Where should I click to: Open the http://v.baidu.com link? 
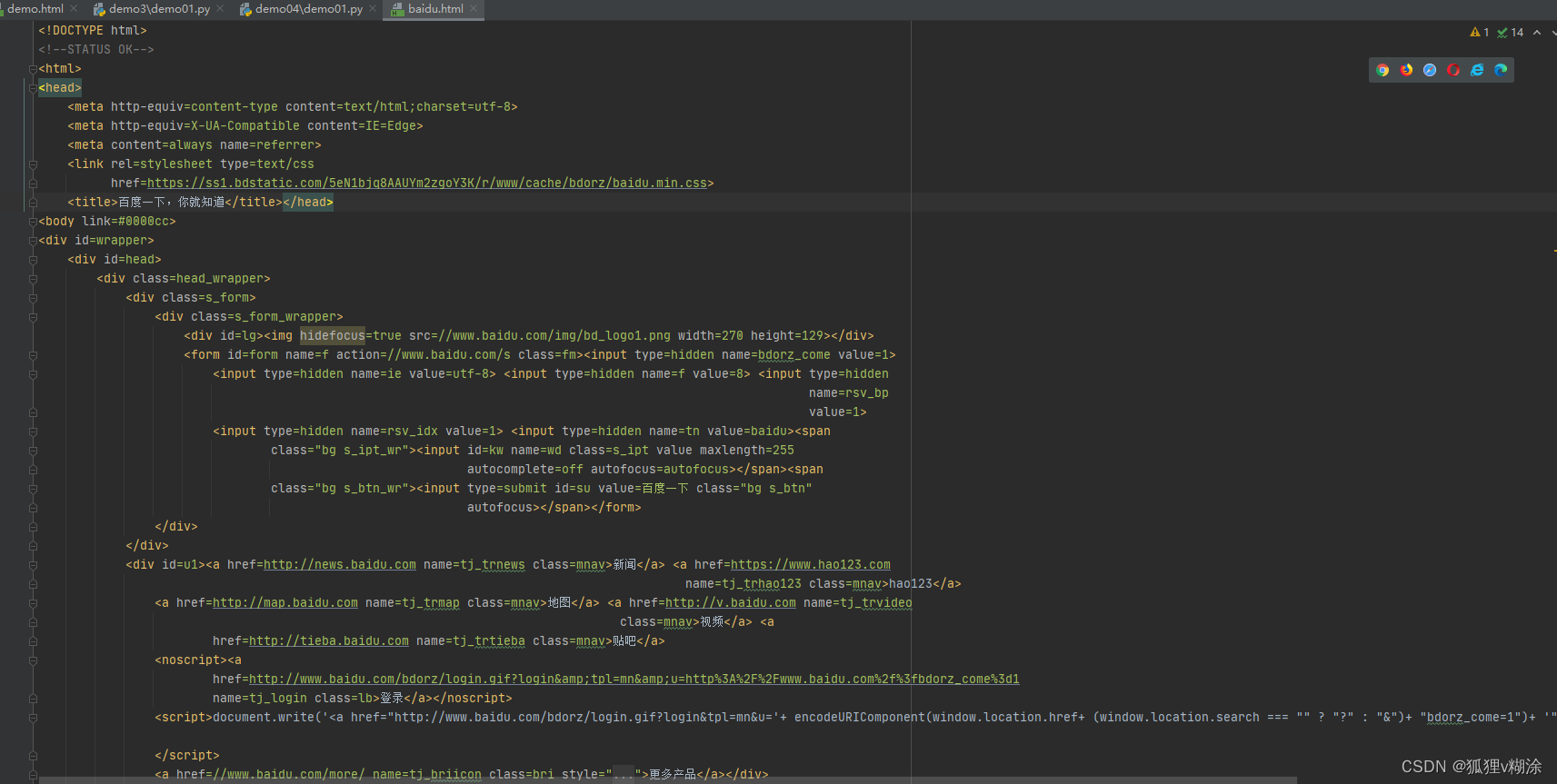coord(731,603)
